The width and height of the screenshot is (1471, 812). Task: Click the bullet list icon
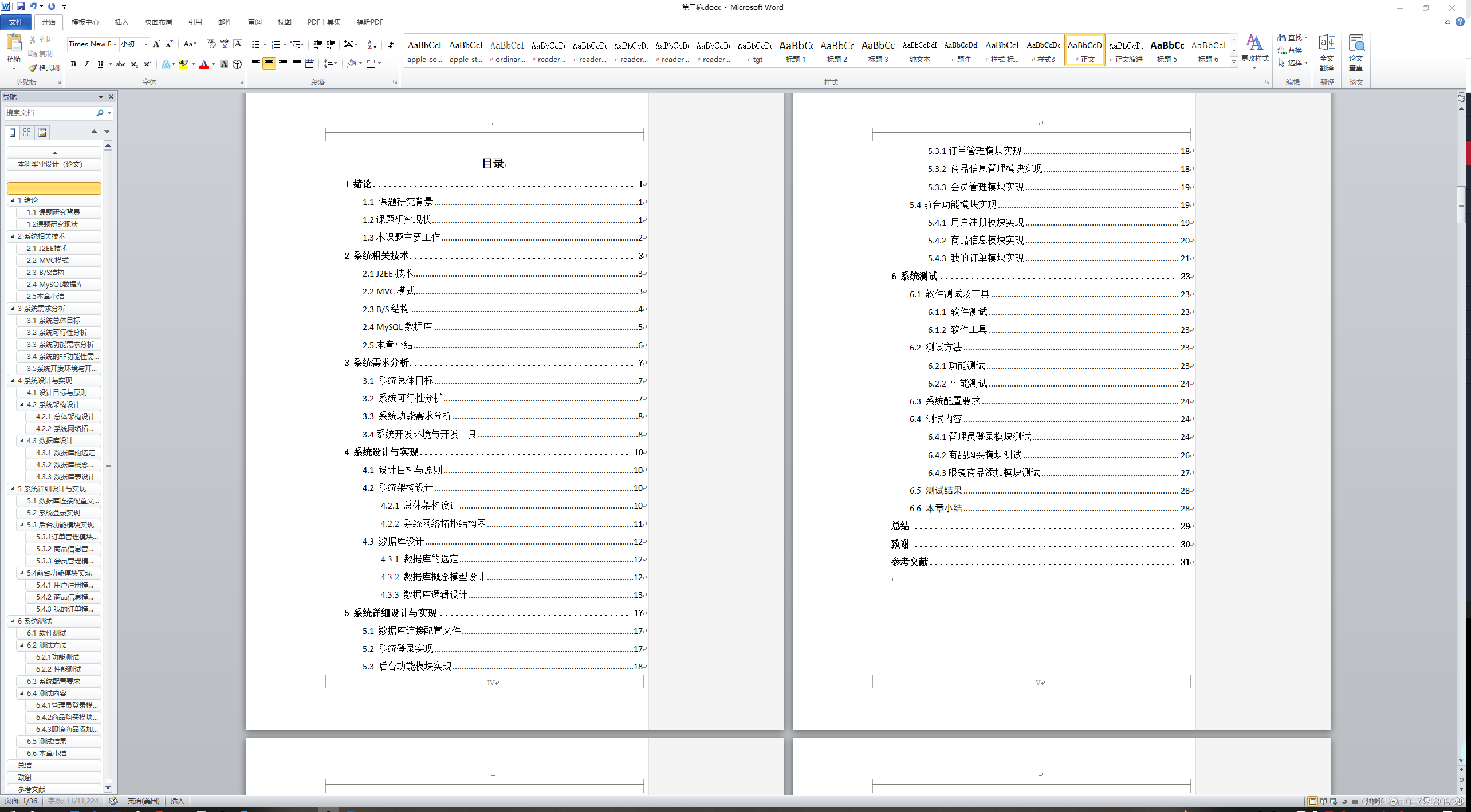click(255, 44)
